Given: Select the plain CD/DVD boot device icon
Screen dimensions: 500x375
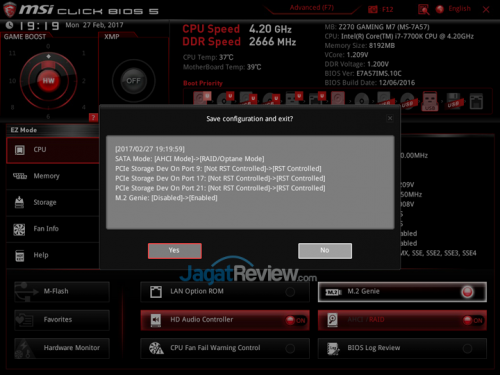Looking at the screenshot, I should click(x=362, y=99).
